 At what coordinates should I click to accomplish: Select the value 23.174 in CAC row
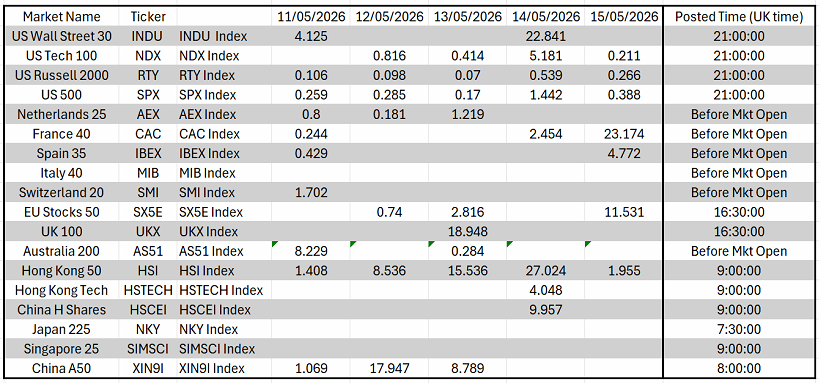coord(624,134)
